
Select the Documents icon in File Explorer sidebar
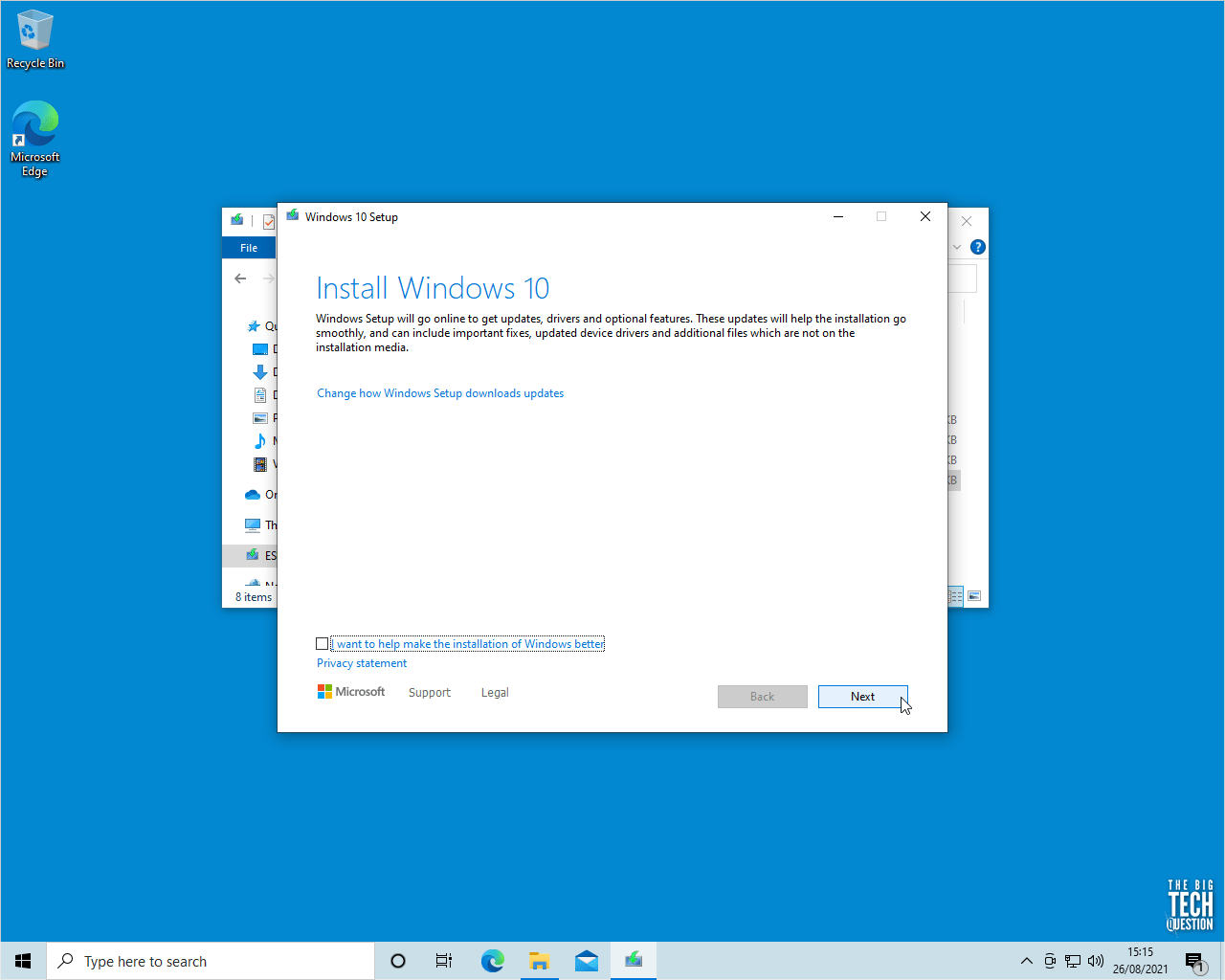click(x=259, y=395)
